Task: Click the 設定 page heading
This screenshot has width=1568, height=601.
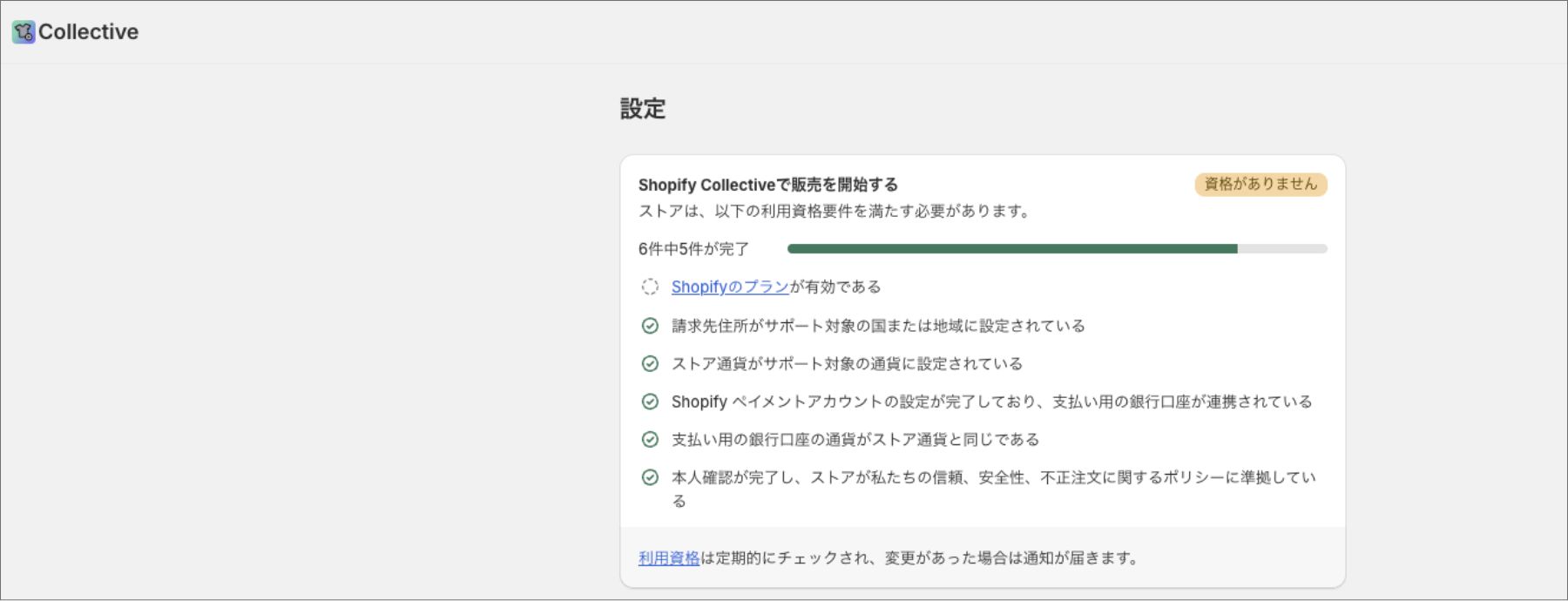Action: tap(643, 109)
